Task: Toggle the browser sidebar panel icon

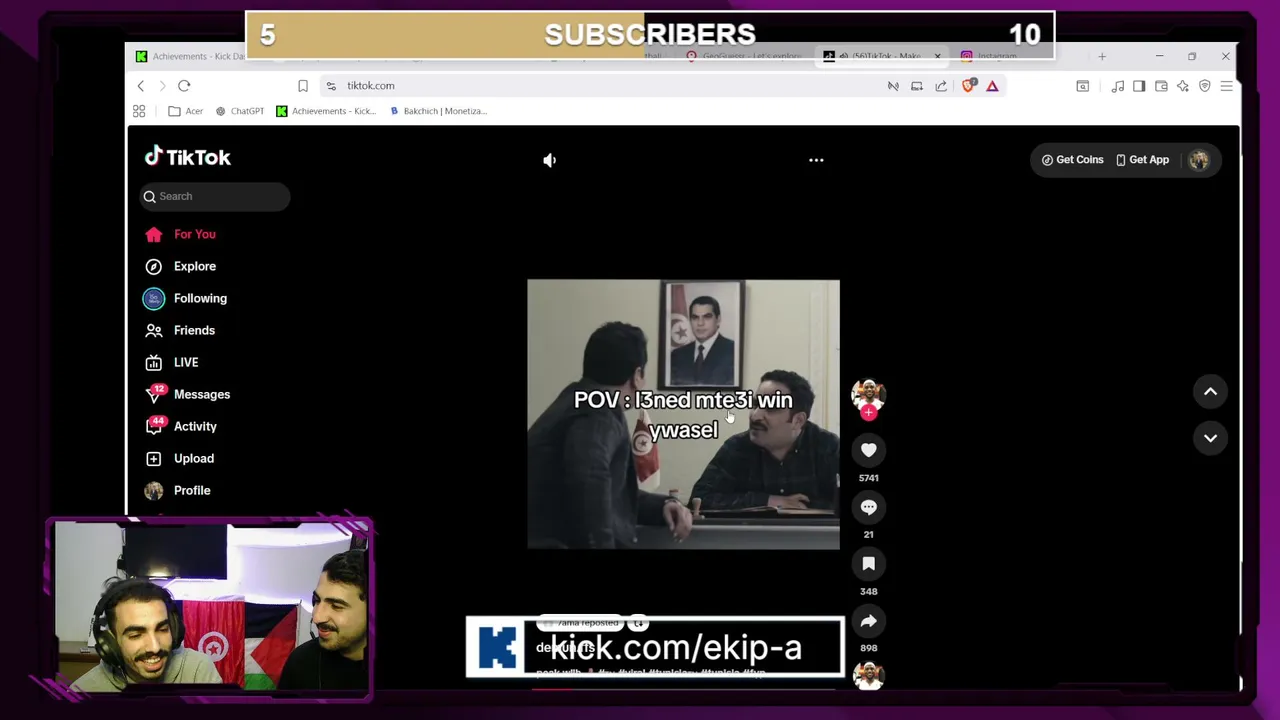Action: [1139, 86]
